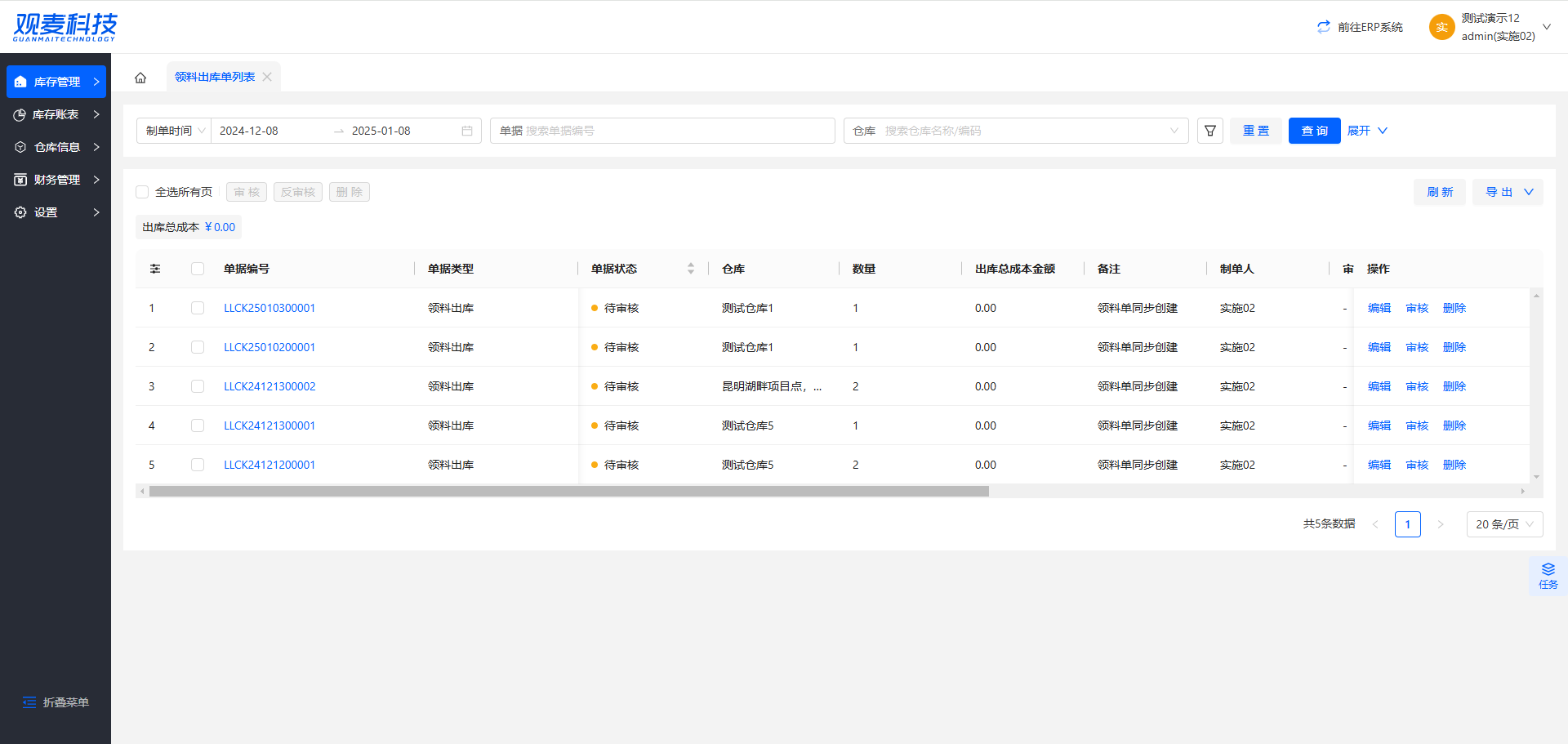Click the 库存管理 warehouse icon
This screenshot has width=1568, height=744.
click(x=20, y=82)
